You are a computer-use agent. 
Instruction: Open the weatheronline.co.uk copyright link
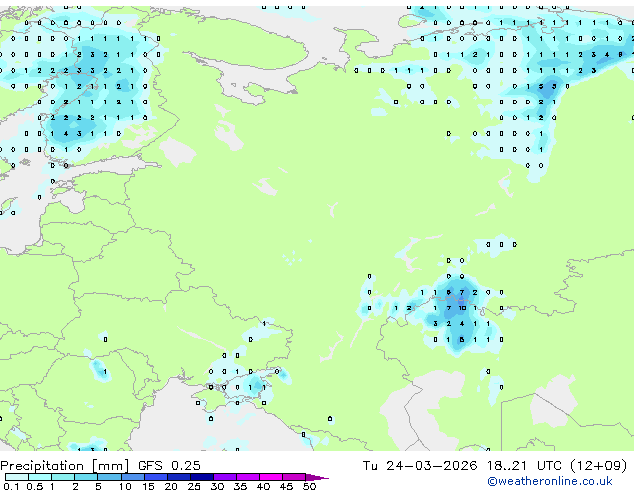click(550, 481)
